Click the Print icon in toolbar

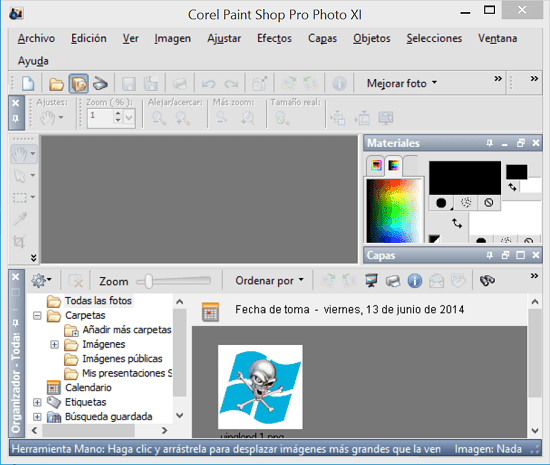(x=180, y=84)
